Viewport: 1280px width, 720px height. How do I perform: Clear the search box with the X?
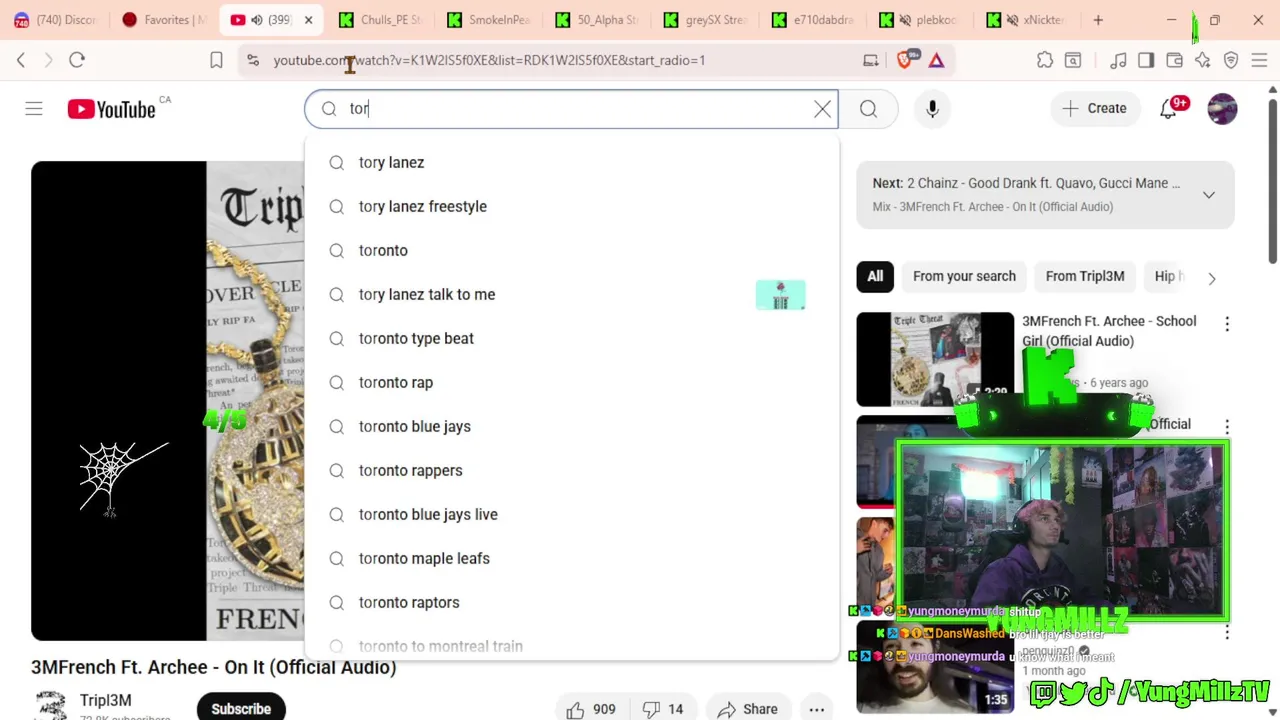pos(822,109)
